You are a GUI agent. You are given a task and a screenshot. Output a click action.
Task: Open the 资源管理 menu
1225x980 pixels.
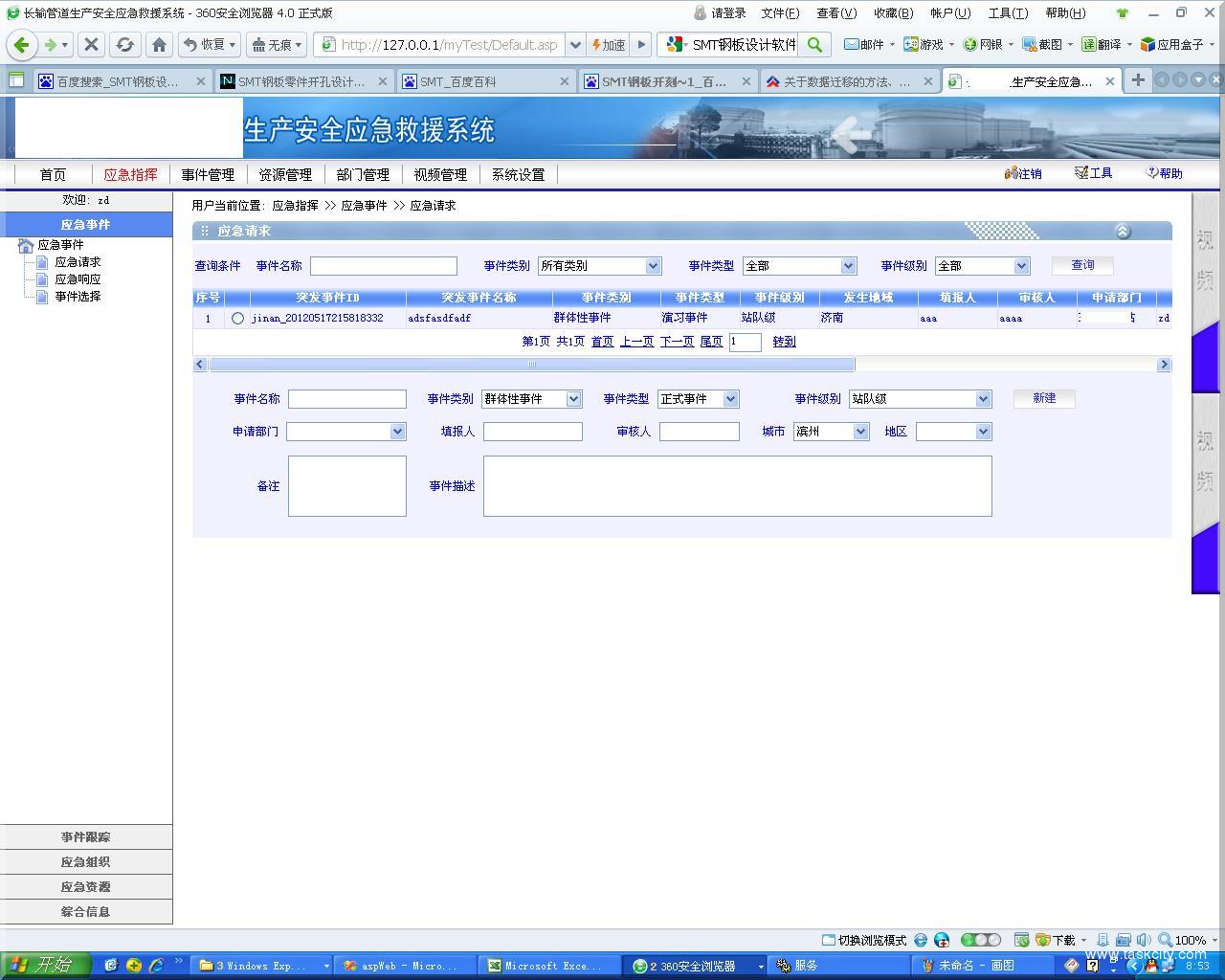coord(285,174)
